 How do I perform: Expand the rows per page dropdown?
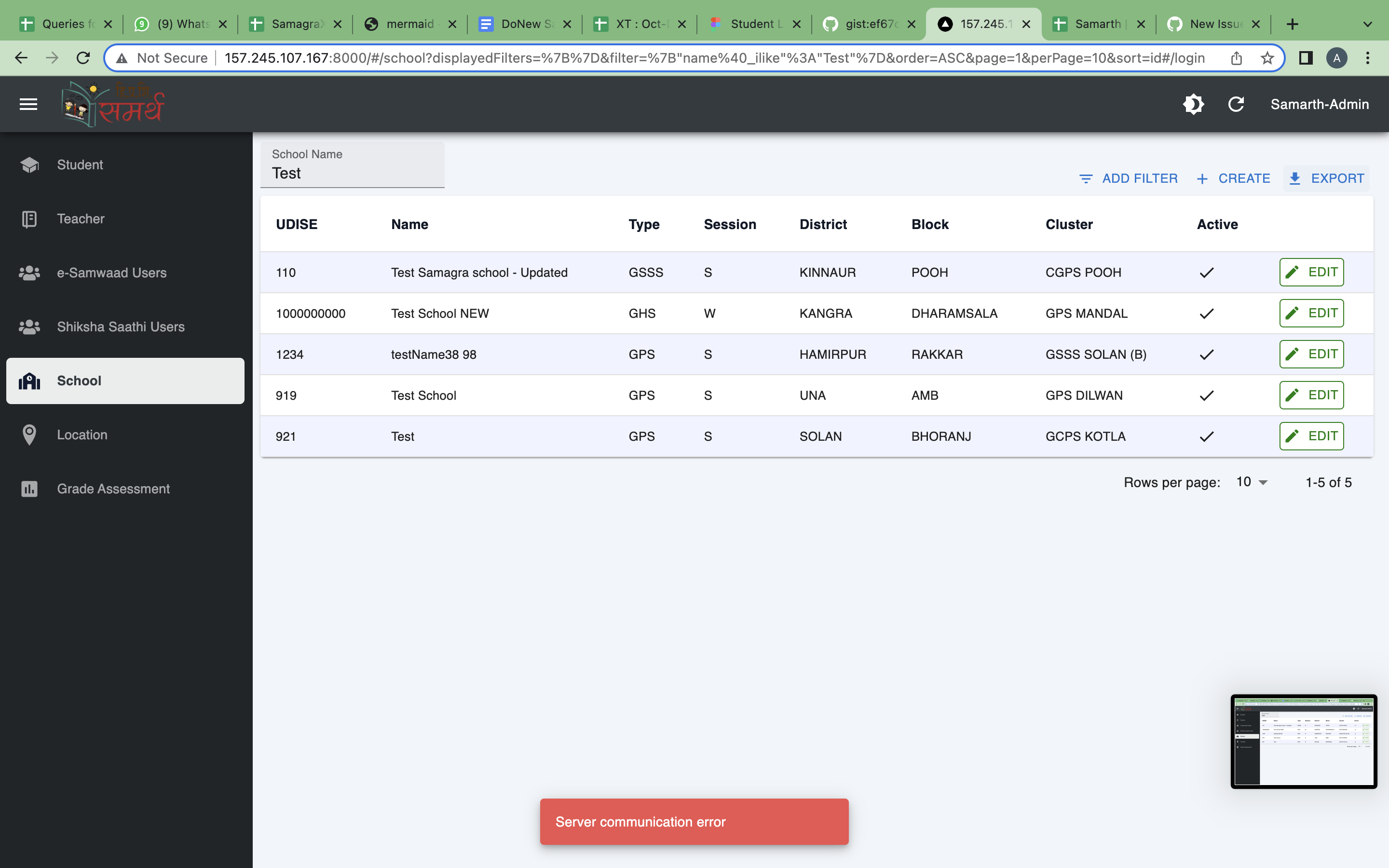[x=1252, y=482]
